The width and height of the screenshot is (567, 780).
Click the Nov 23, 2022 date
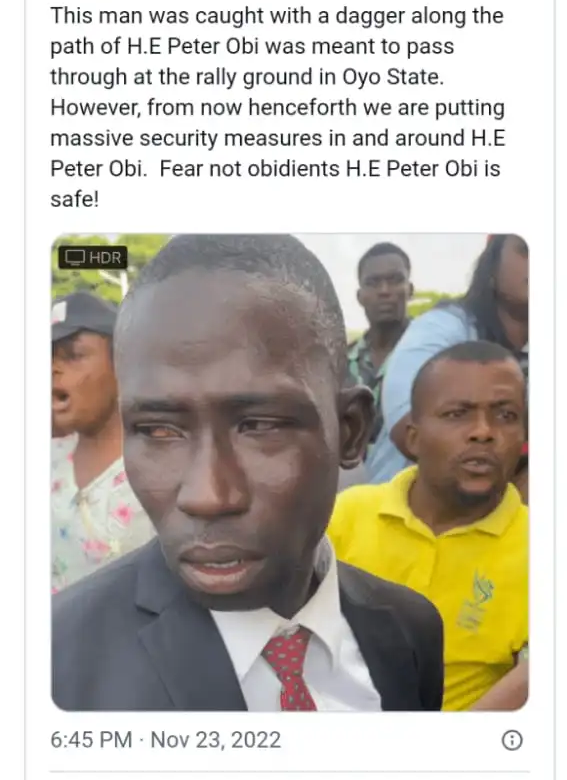pyautogui.click(x=215, y=740)
